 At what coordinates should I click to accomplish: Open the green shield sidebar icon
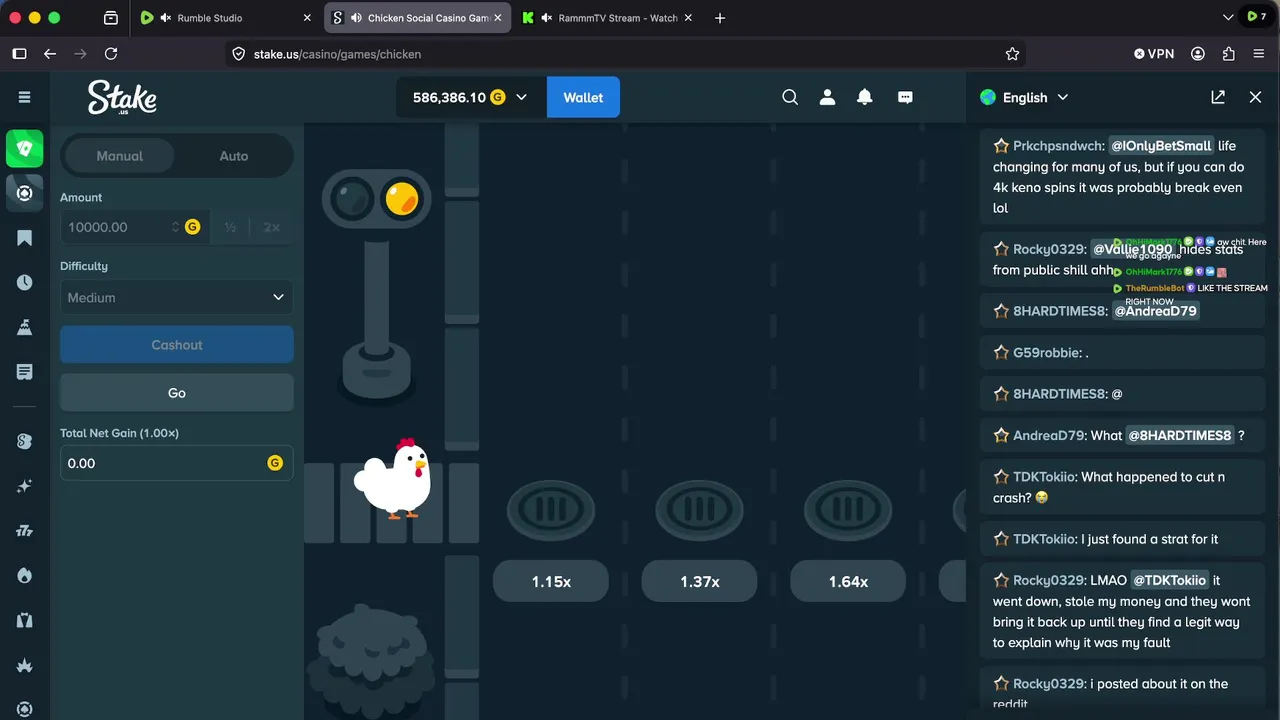(25, 148)
